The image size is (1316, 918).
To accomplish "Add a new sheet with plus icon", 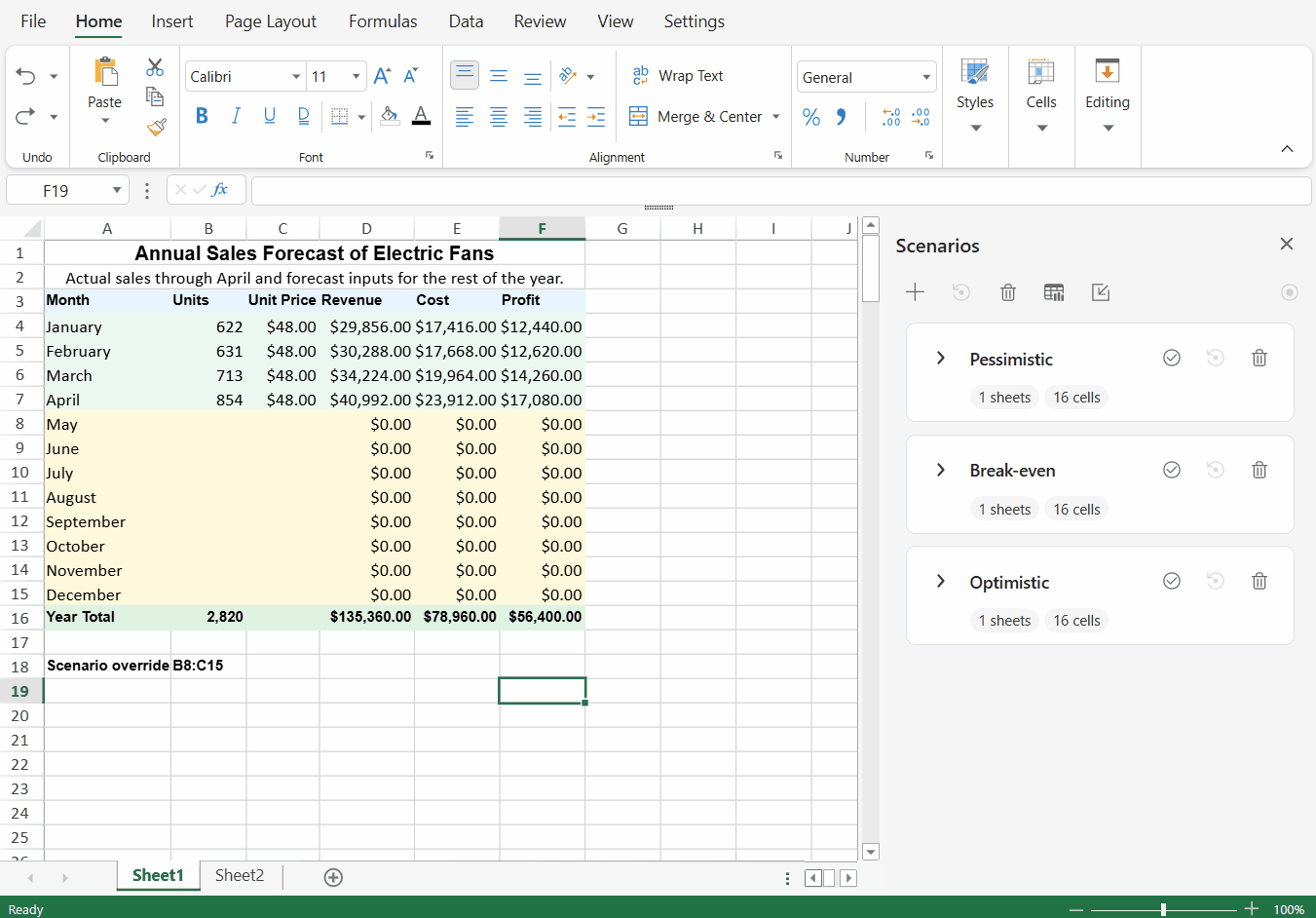I will tap(333, 877).
